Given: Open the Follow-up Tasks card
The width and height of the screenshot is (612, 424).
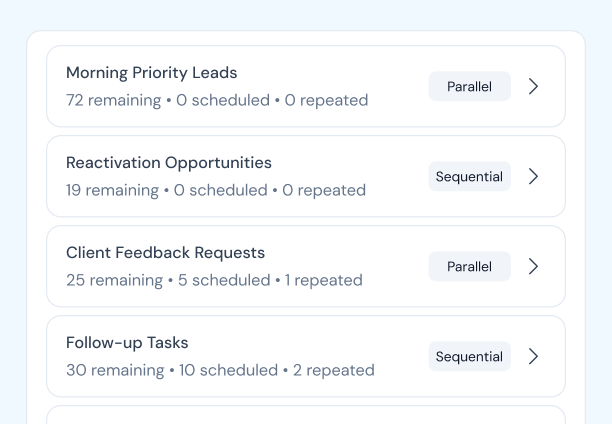Looking at the screenshot, I should tap(306, 356).
